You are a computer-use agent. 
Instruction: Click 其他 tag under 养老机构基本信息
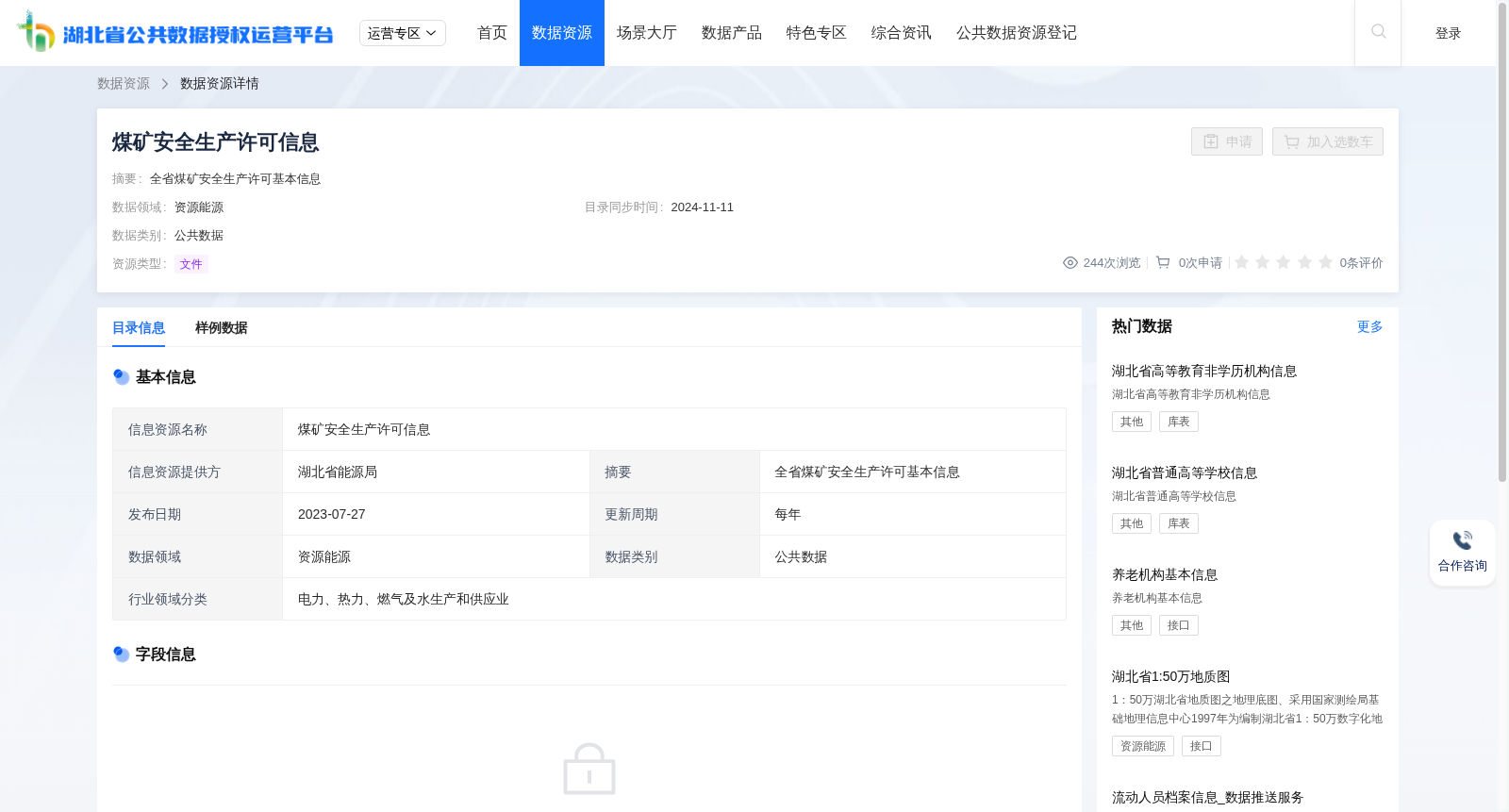coord(1132,625)
